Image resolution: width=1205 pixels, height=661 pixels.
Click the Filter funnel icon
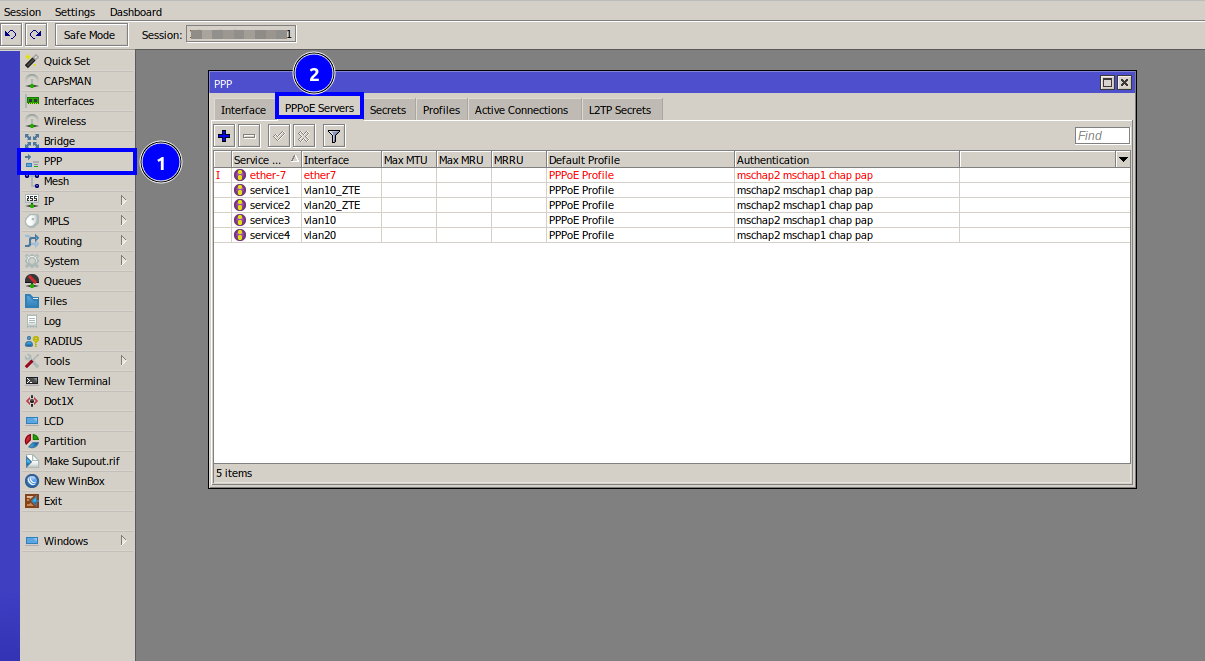click(x=334, y=136)
